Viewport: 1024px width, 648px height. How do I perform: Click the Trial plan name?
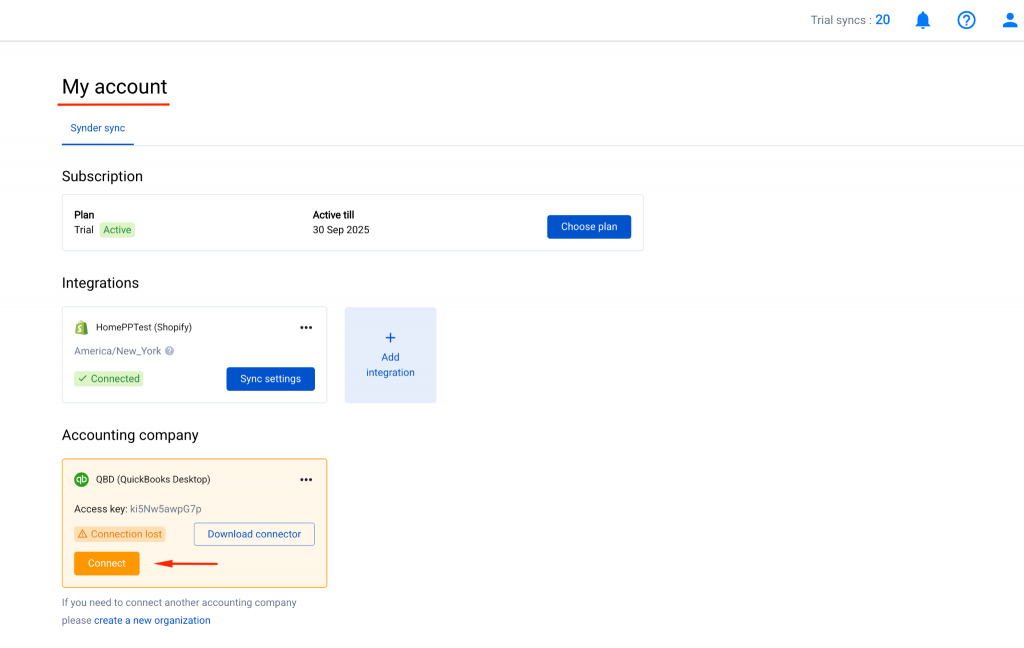click(84, 230)
